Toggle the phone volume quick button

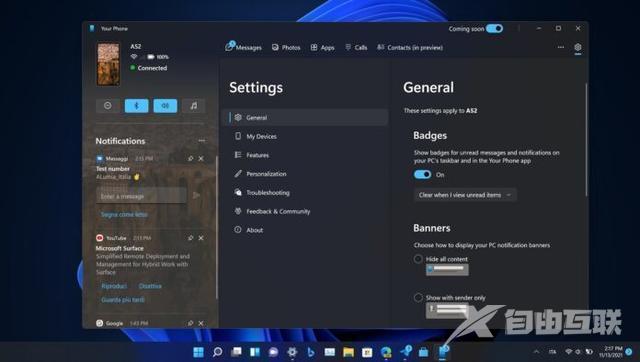[x=165, y=106]
